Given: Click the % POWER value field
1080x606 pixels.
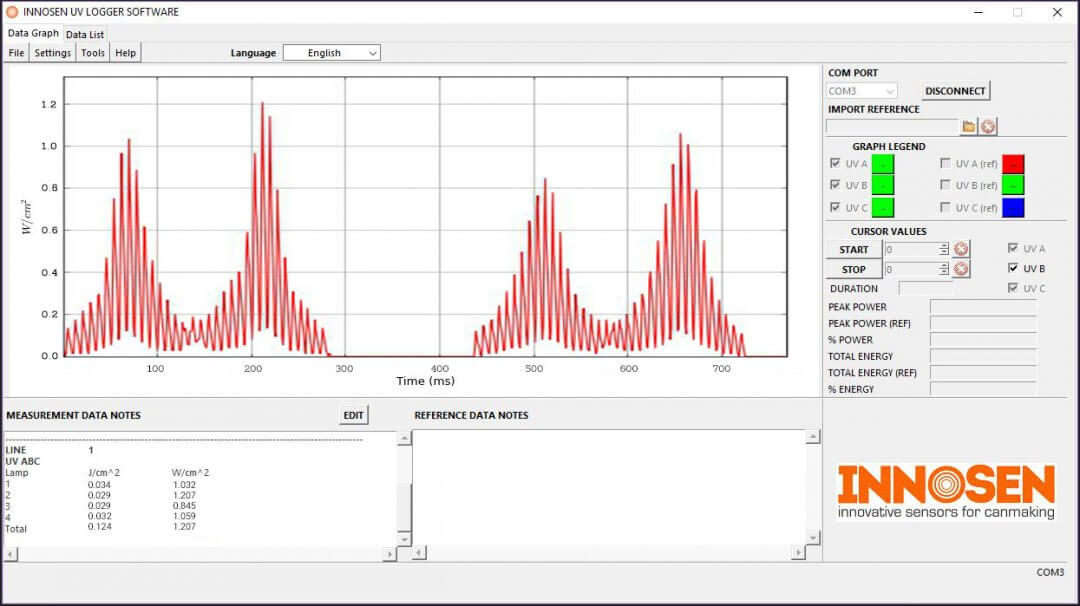Looking at the screenshot, I should point(983,339).
